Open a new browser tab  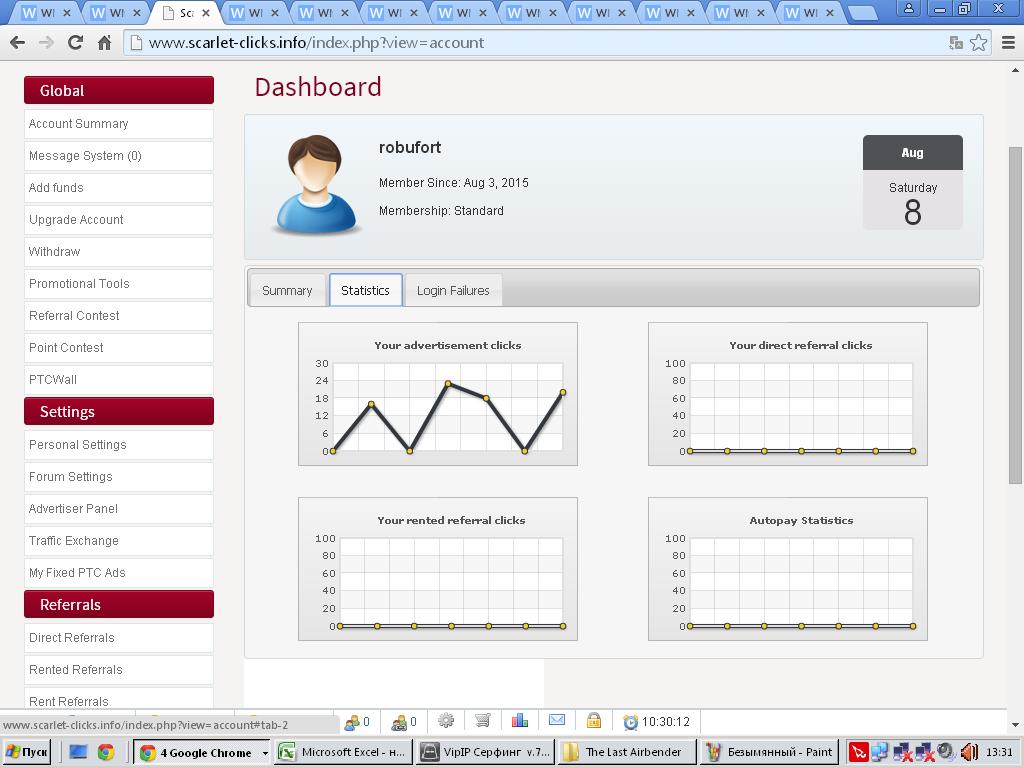click(x=864, y=13)
